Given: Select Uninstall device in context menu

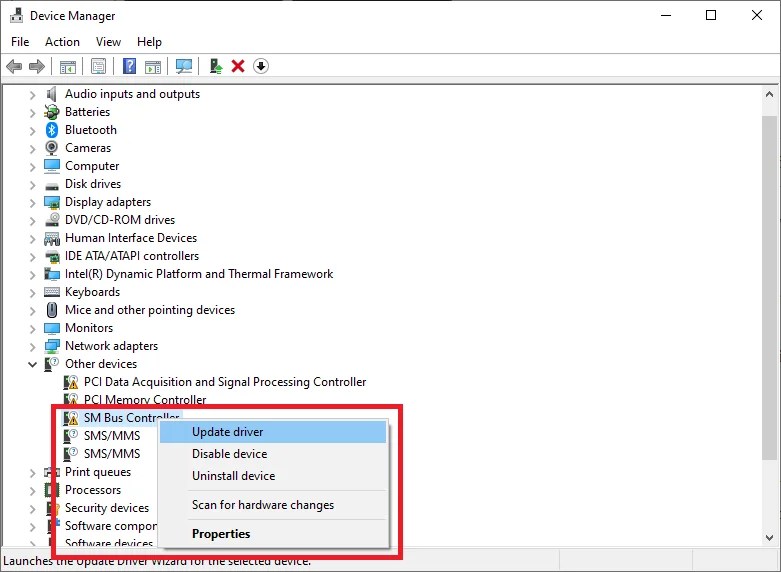Looking at the screenshot, I should pyautogui.click(x=273, y=476).
